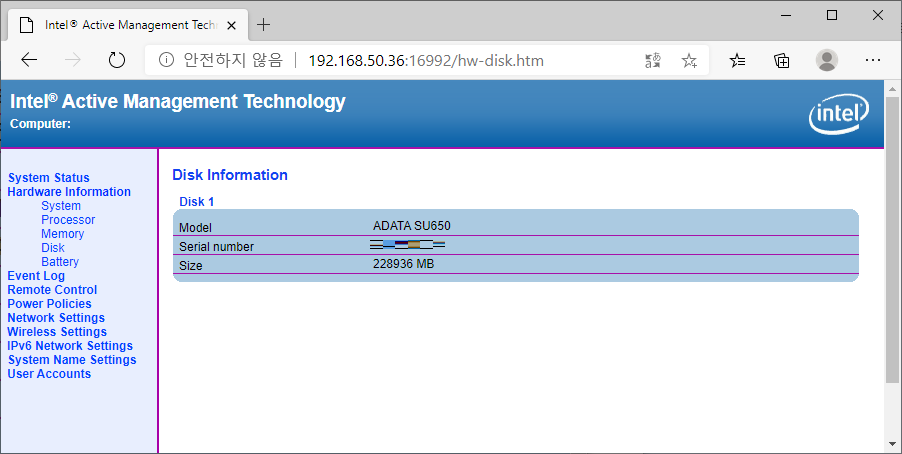
Task: Reload the current page
Action: point(117,60)
